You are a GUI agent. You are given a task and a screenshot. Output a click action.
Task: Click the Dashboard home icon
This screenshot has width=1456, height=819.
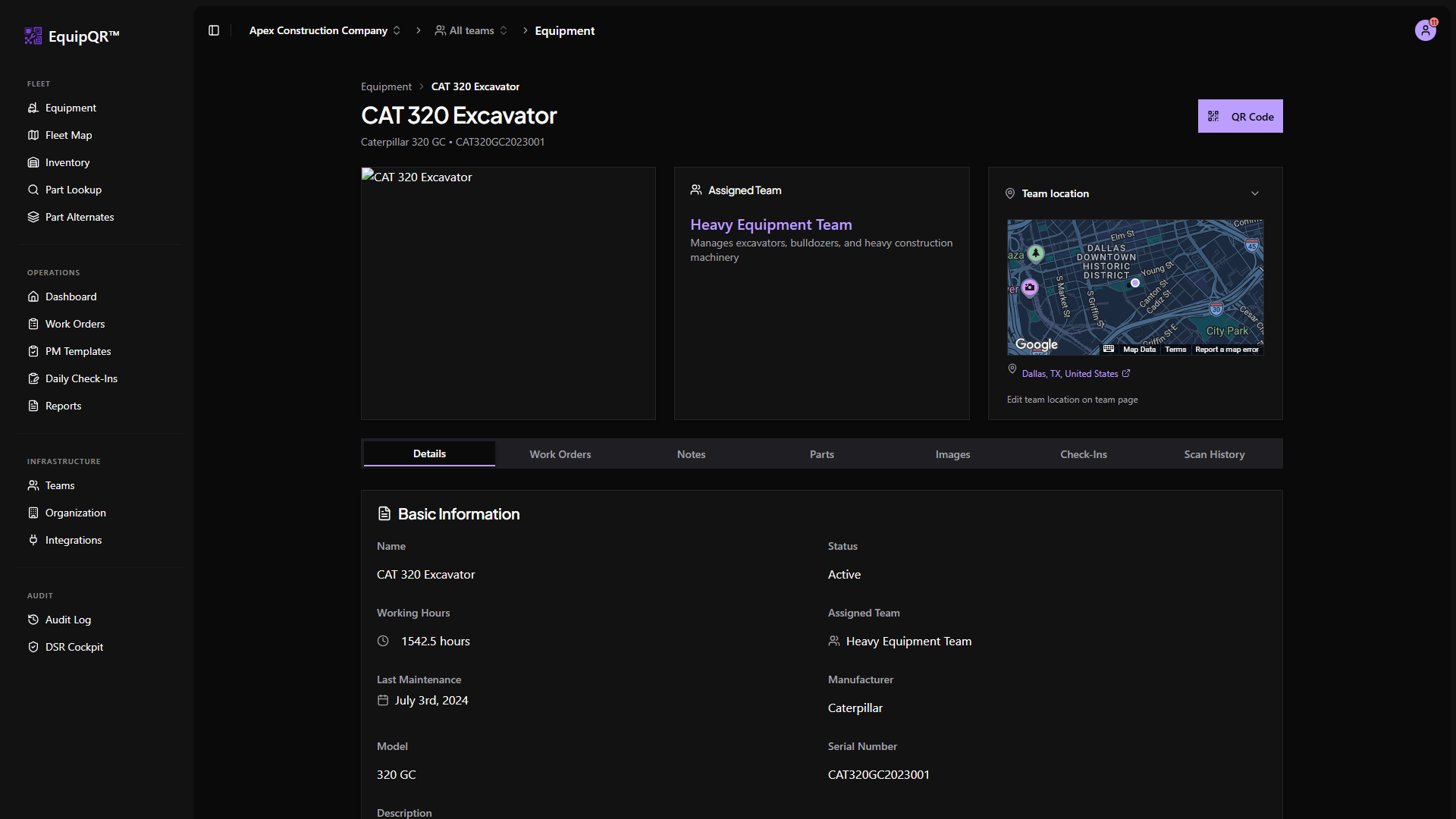pyautogui.click(x=33, y=297)
